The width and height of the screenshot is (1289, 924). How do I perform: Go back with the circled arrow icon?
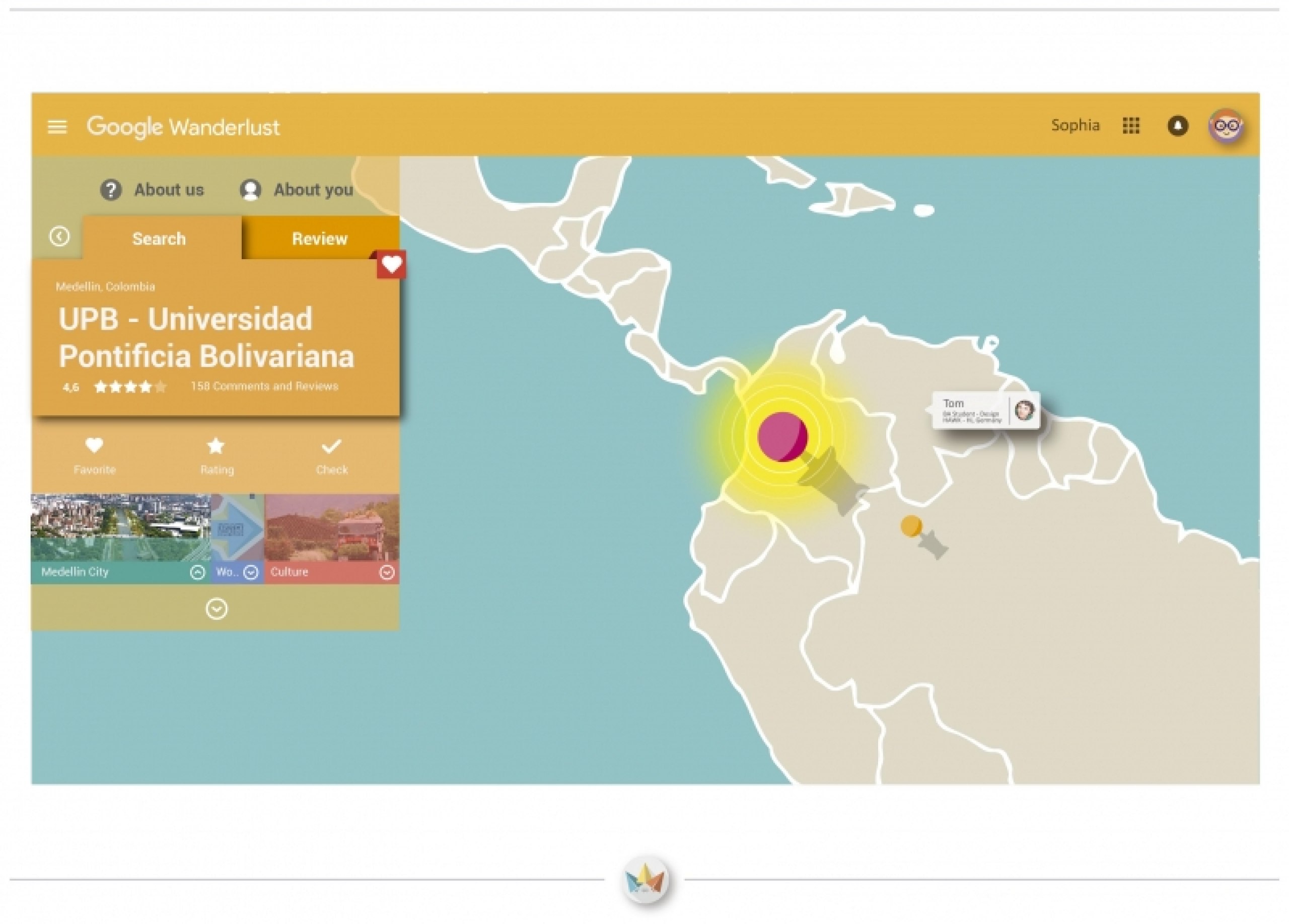pyautogui.click(x=59, y=236)
